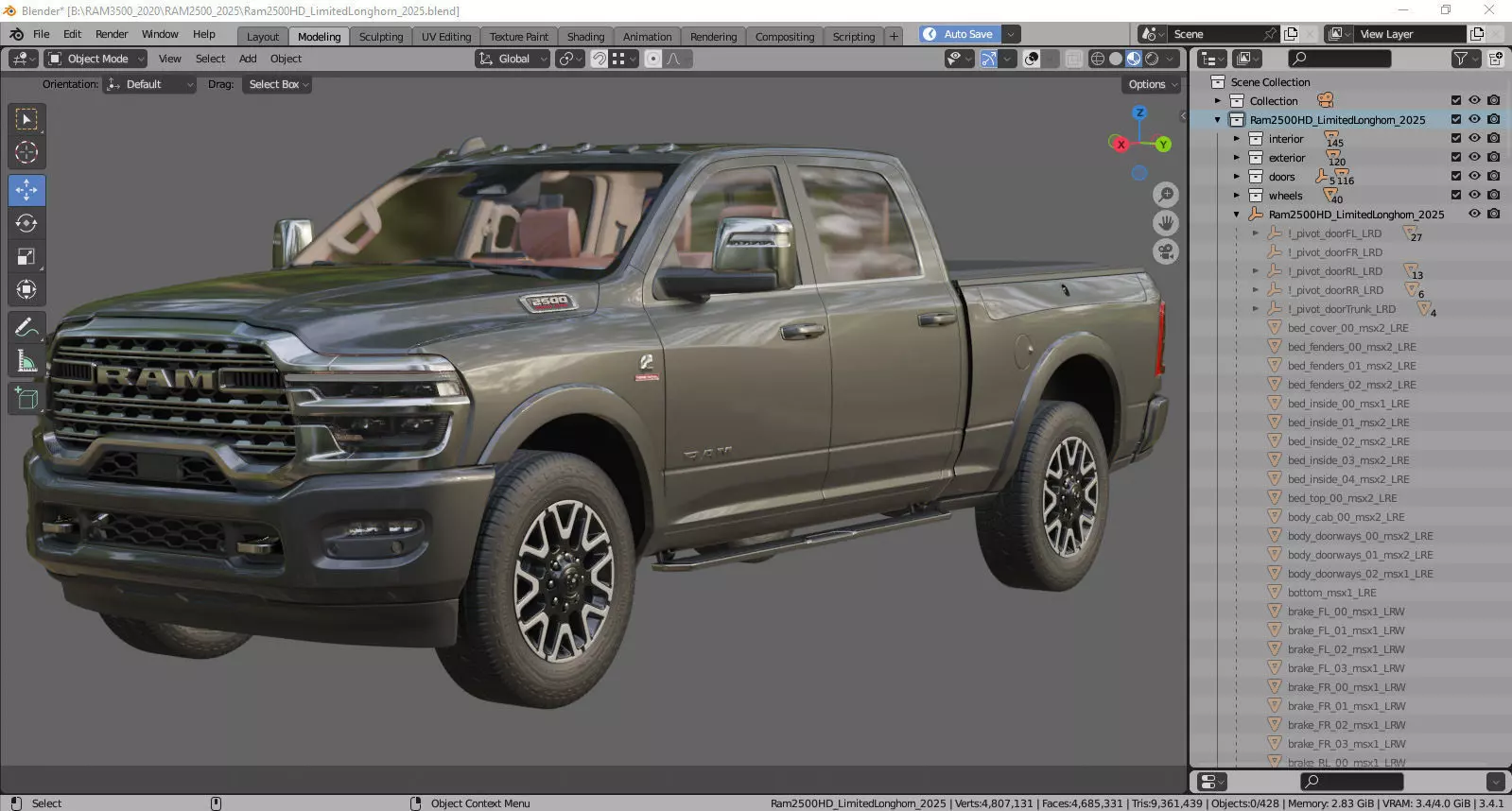
Task: Activate the Transform tool
Action: (x=26, y=289)
